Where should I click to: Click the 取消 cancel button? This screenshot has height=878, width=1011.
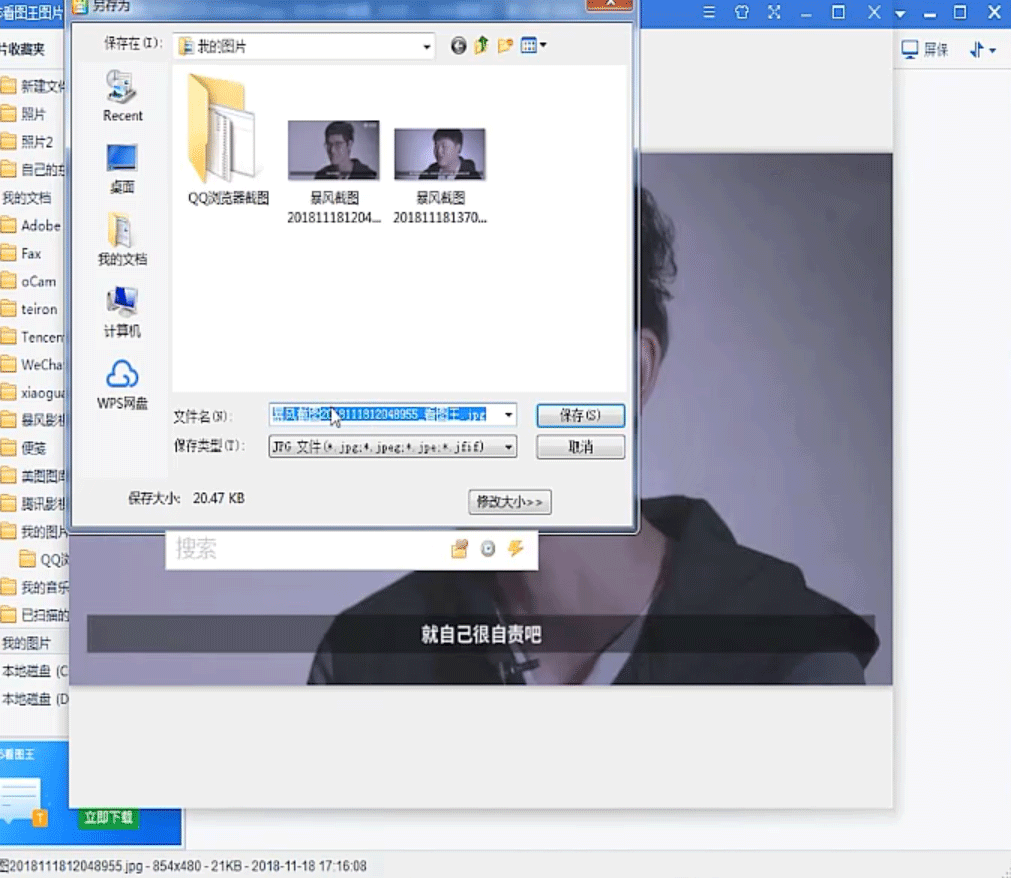[580, 447]
